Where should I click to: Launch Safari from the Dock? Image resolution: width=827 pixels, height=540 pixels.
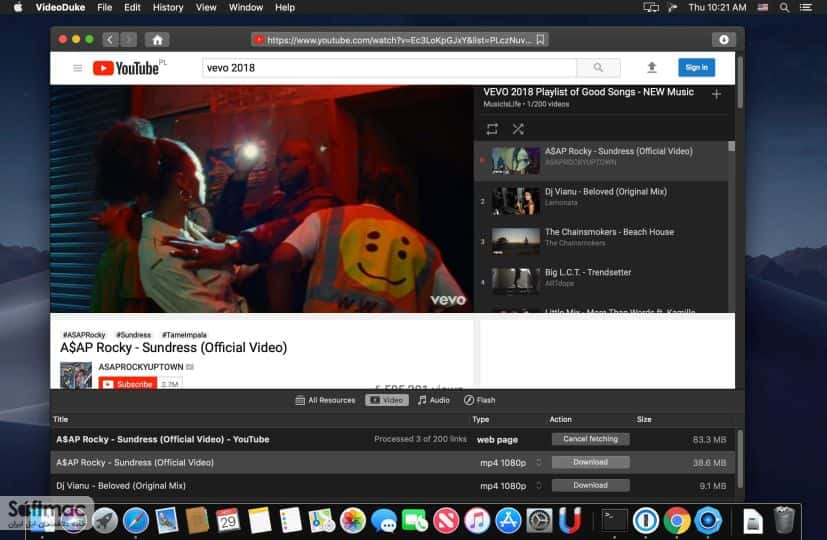point(136,520)
